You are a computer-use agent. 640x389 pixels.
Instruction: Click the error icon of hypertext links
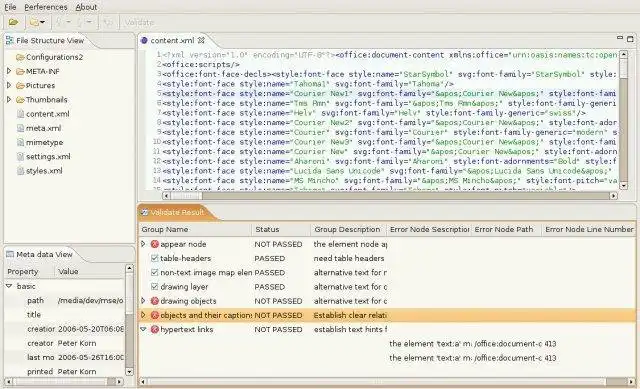coord(154,330)
